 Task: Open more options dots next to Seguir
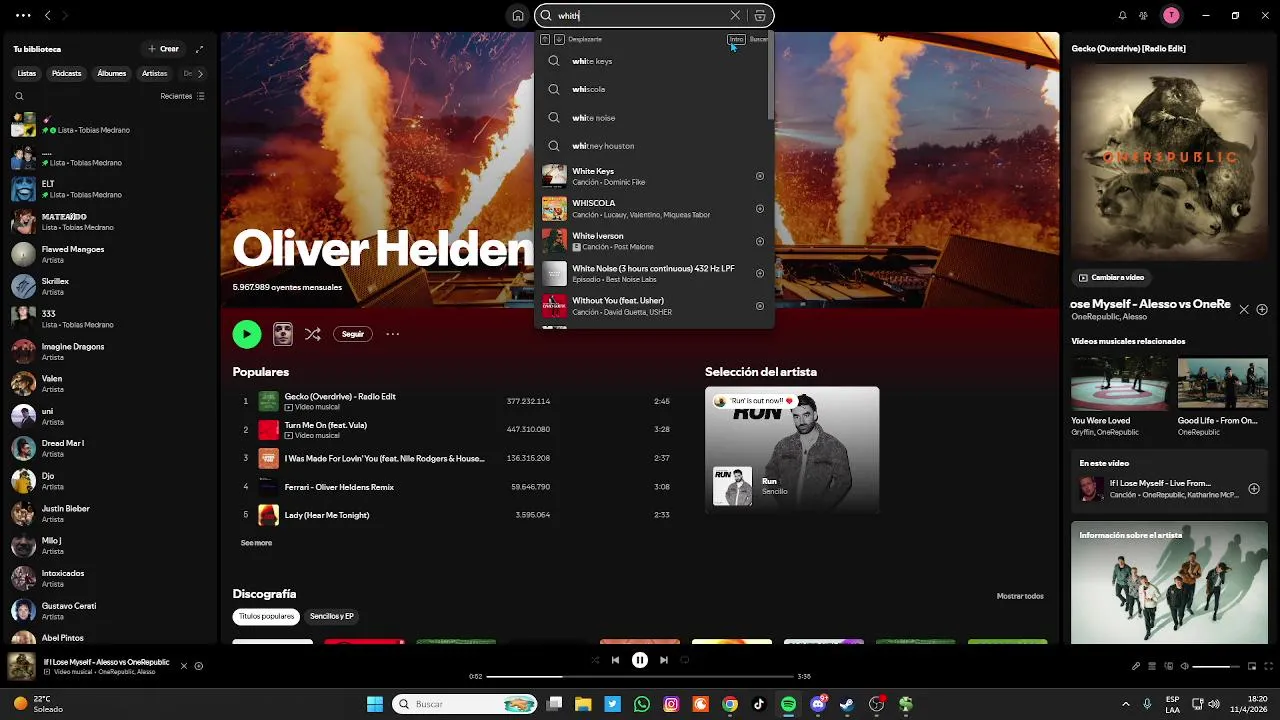coord(393,334)
